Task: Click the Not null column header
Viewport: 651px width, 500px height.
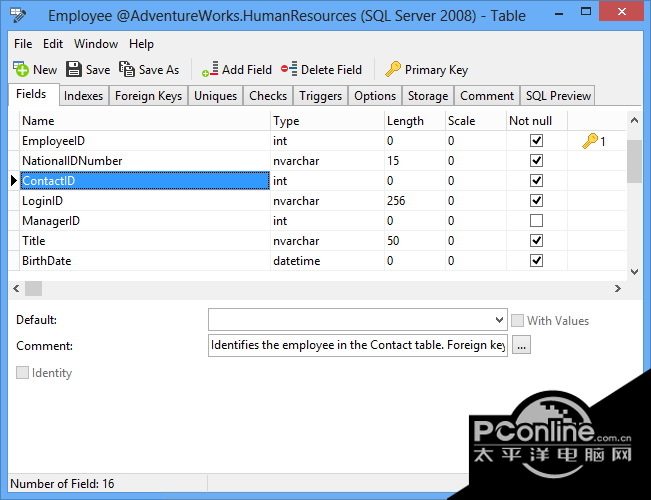Action: click(537, 121)
